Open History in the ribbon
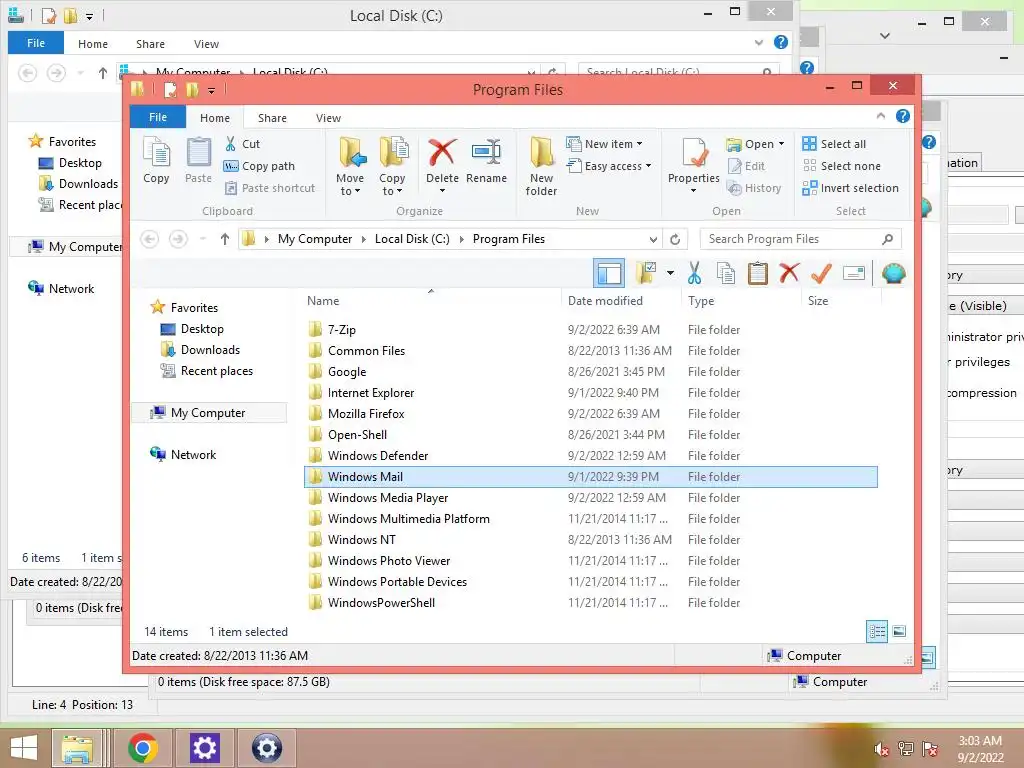 tap(754, 188)
